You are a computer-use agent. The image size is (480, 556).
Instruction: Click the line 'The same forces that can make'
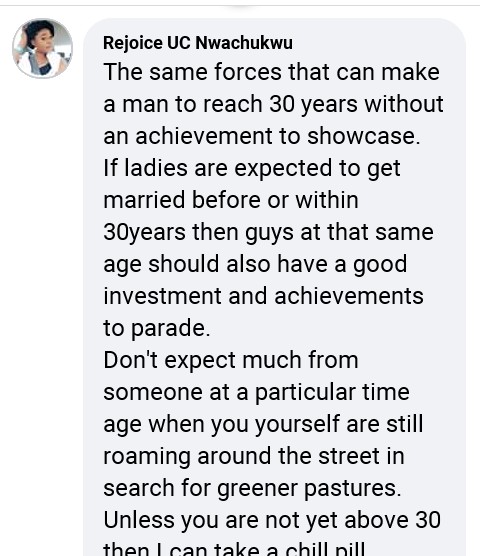[x=272, y=72]
